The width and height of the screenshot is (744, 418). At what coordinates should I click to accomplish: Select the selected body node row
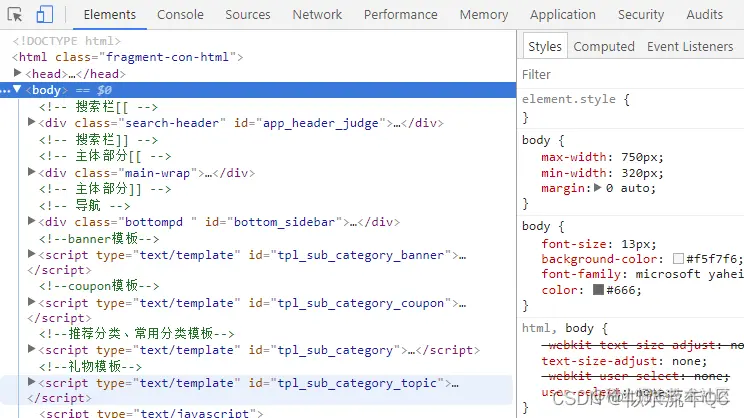pyautogui.click(x=258, y=90)
